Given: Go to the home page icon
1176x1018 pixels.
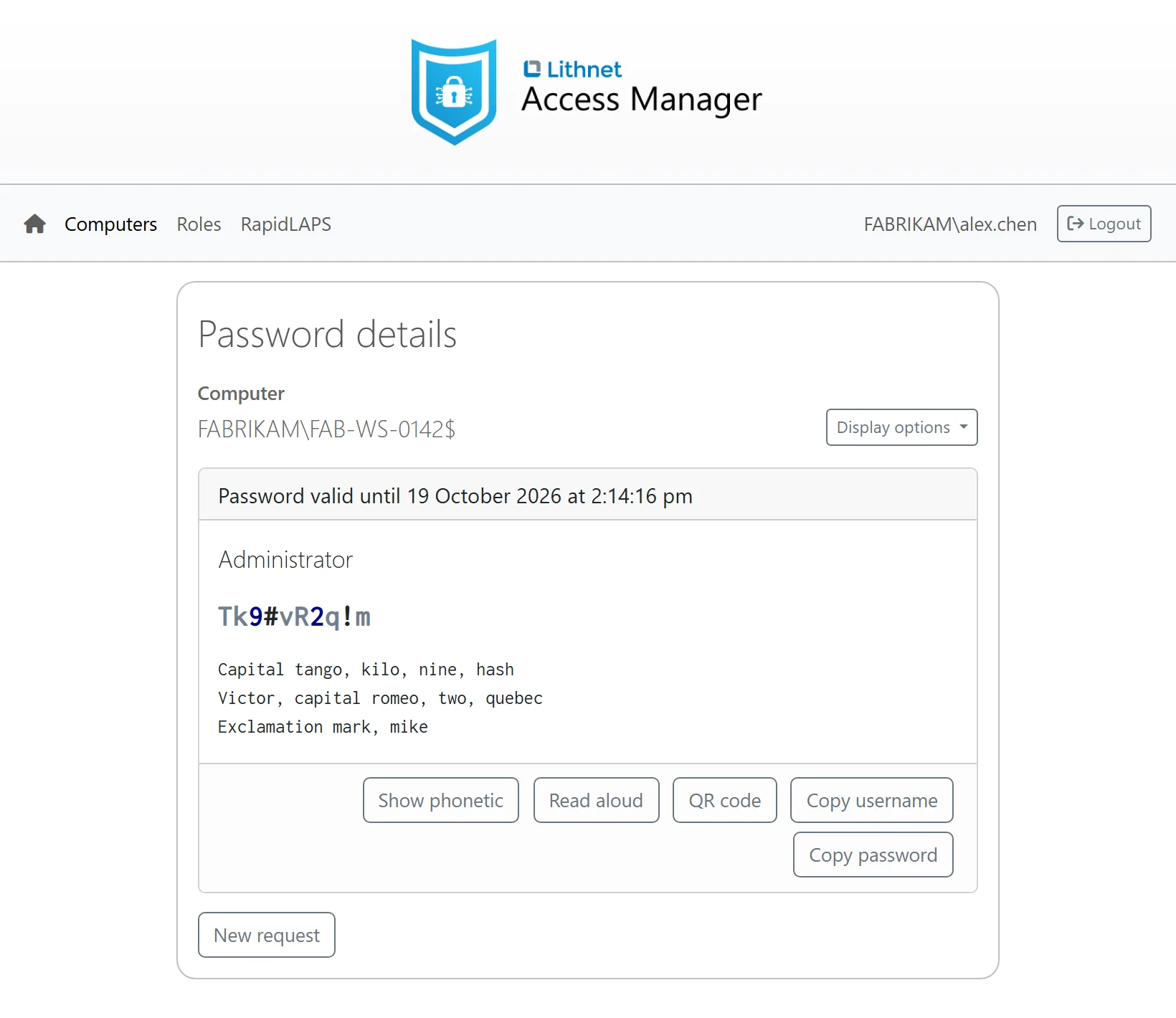Looking at the screenshot, I should 34,224.
